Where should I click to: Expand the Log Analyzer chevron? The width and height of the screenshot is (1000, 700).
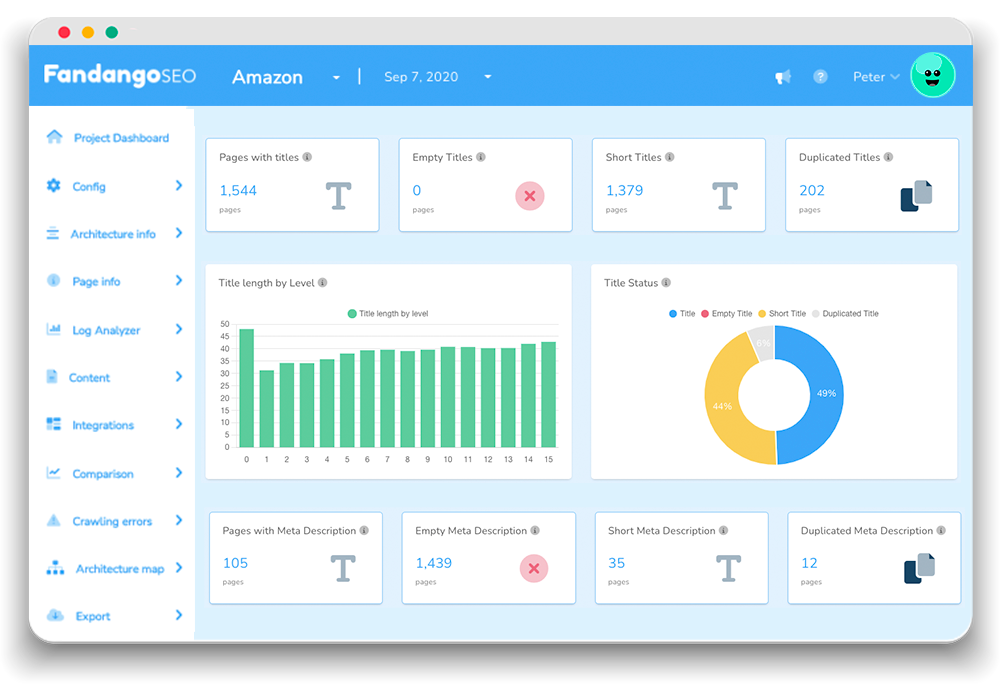(179, 329)
